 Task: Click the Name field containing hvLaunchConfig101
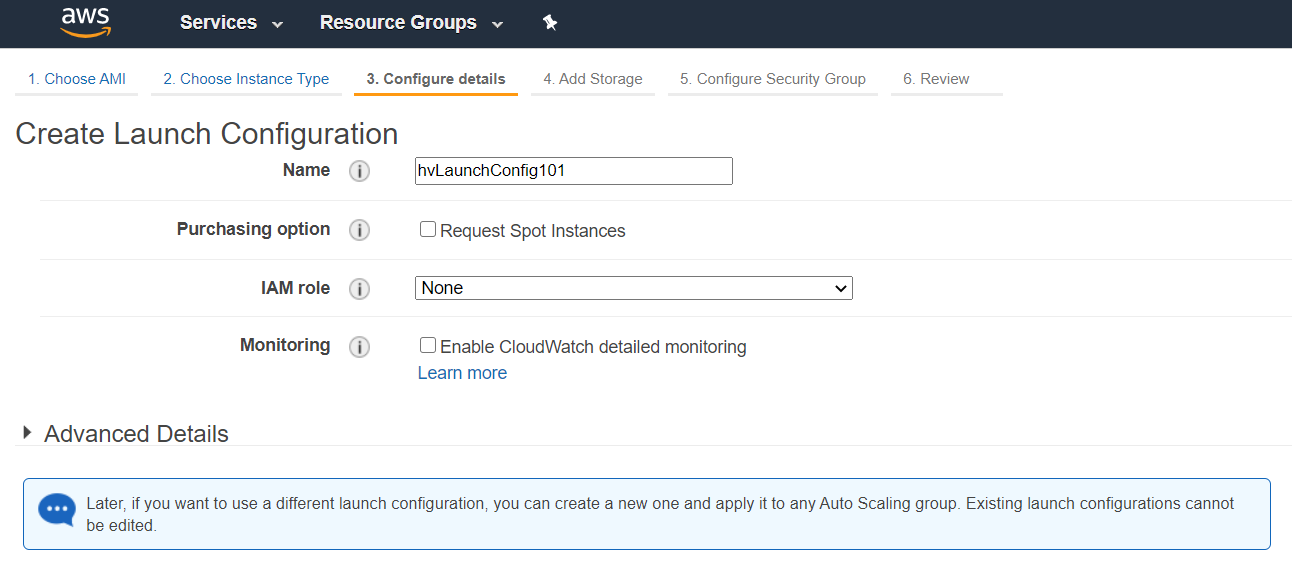tap(574, 171)
